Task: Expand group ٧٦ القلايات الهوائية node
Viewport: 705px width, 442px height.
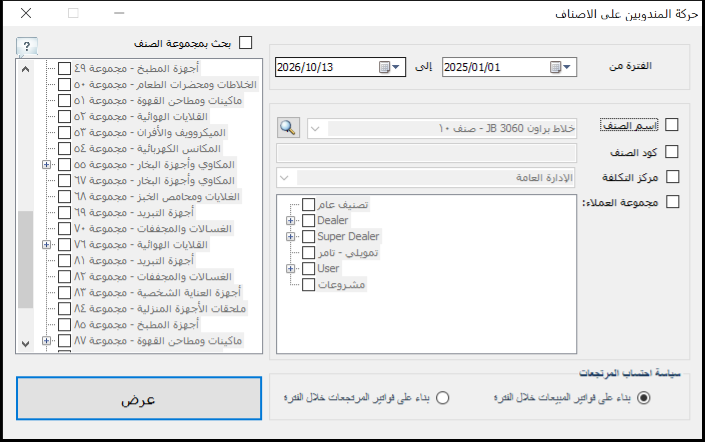Action: [x=46, y=245]
